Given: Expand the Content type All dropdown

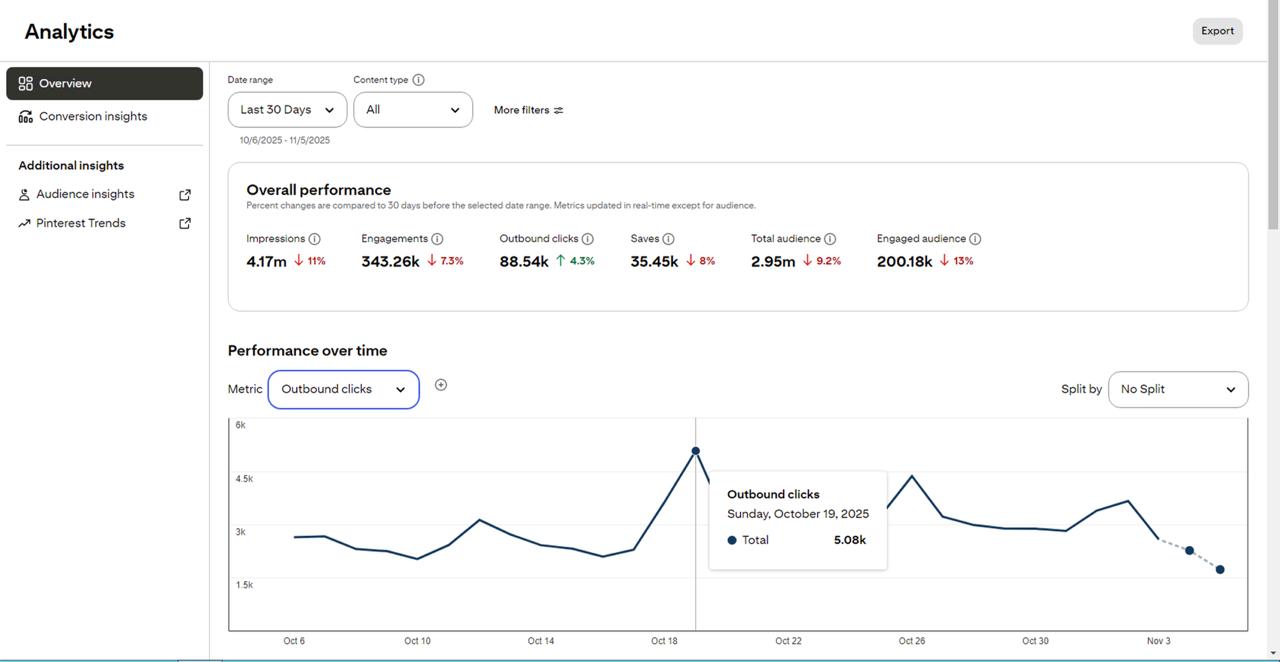Looking at the screenshot, I should pos(413,110).
